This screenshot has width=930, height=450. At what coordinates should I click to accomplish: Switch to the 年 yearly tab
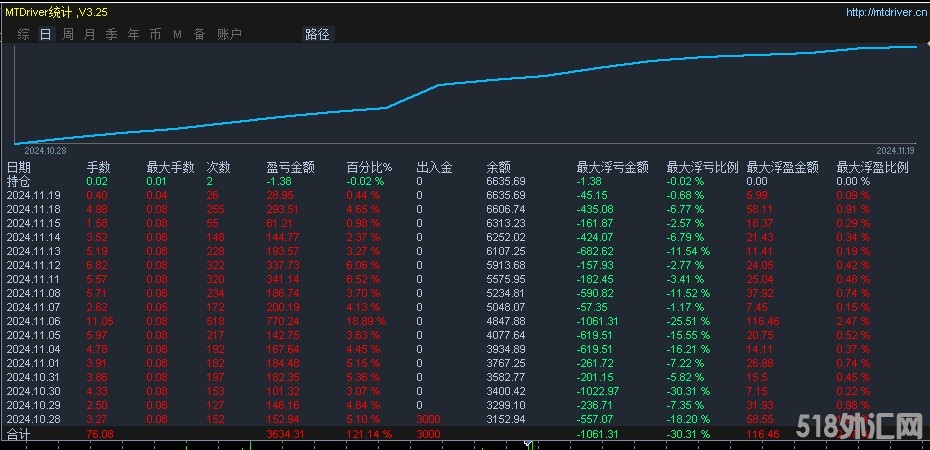[x=133, y=34]
